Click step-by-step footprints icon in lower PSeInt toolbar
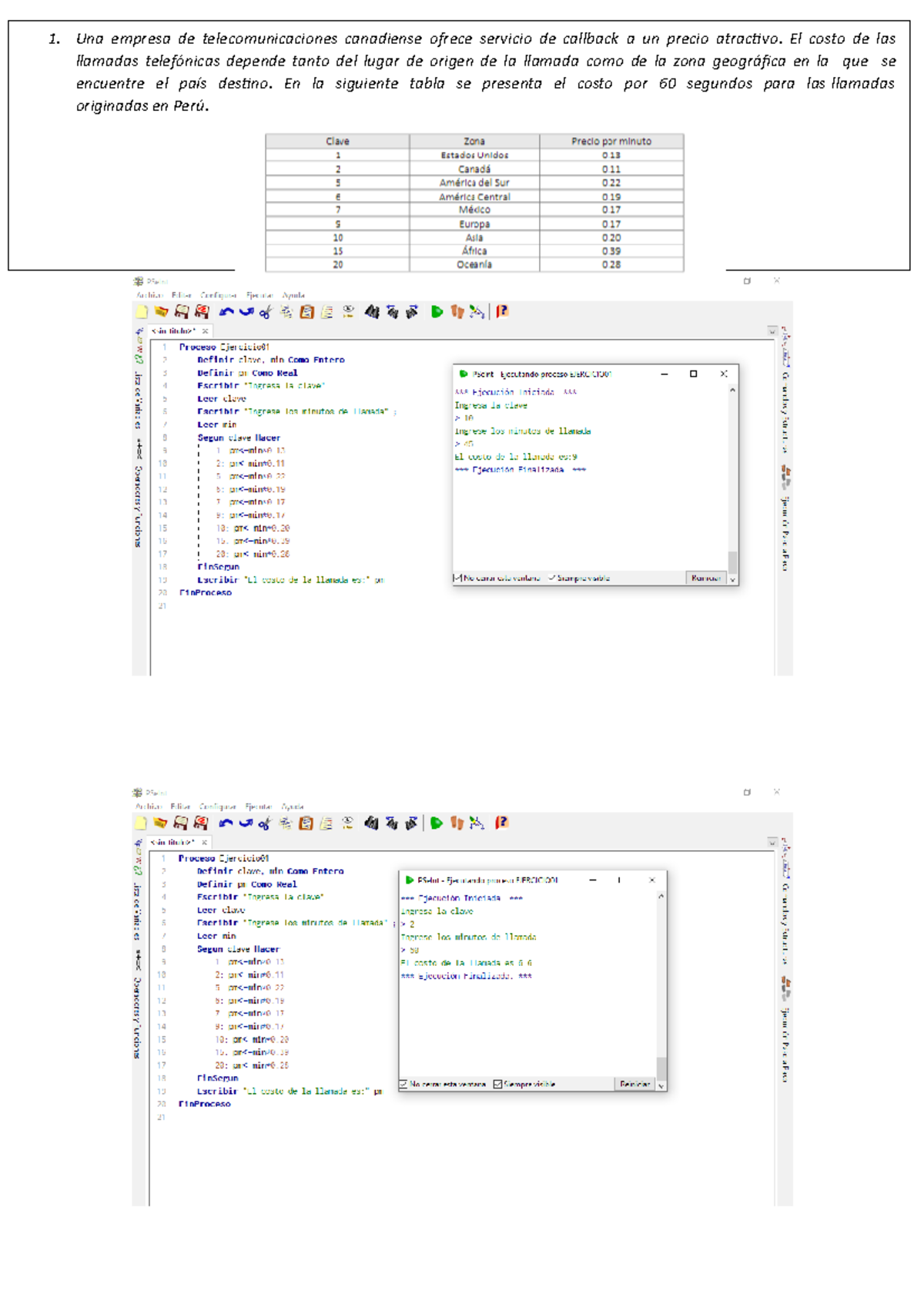This screenshot has width=924, height=1308. pyautogui.click(x=457, y=823)
